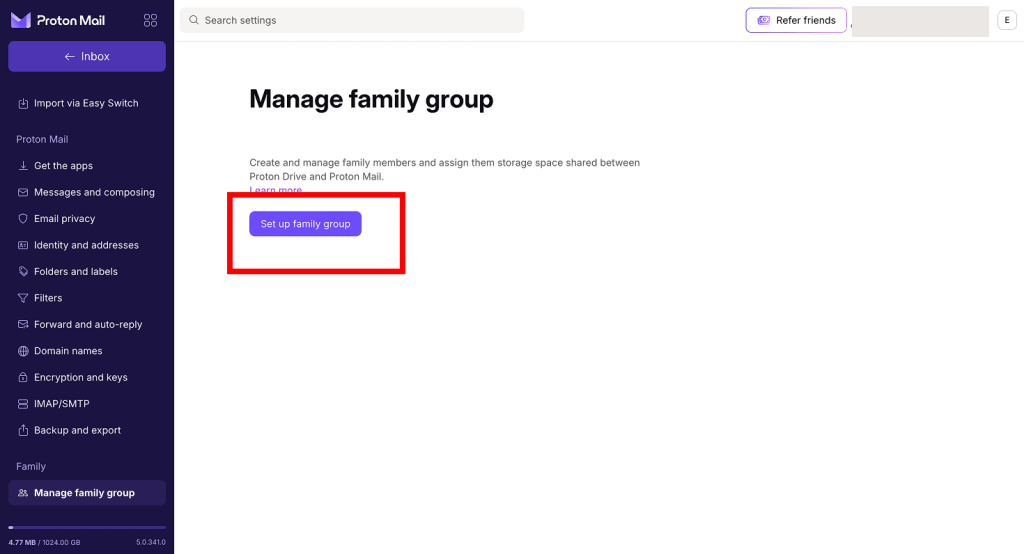This screenshot has height=554, width=1024.
Task: Click the Filters funnel icon
Action: click(23, 298)
